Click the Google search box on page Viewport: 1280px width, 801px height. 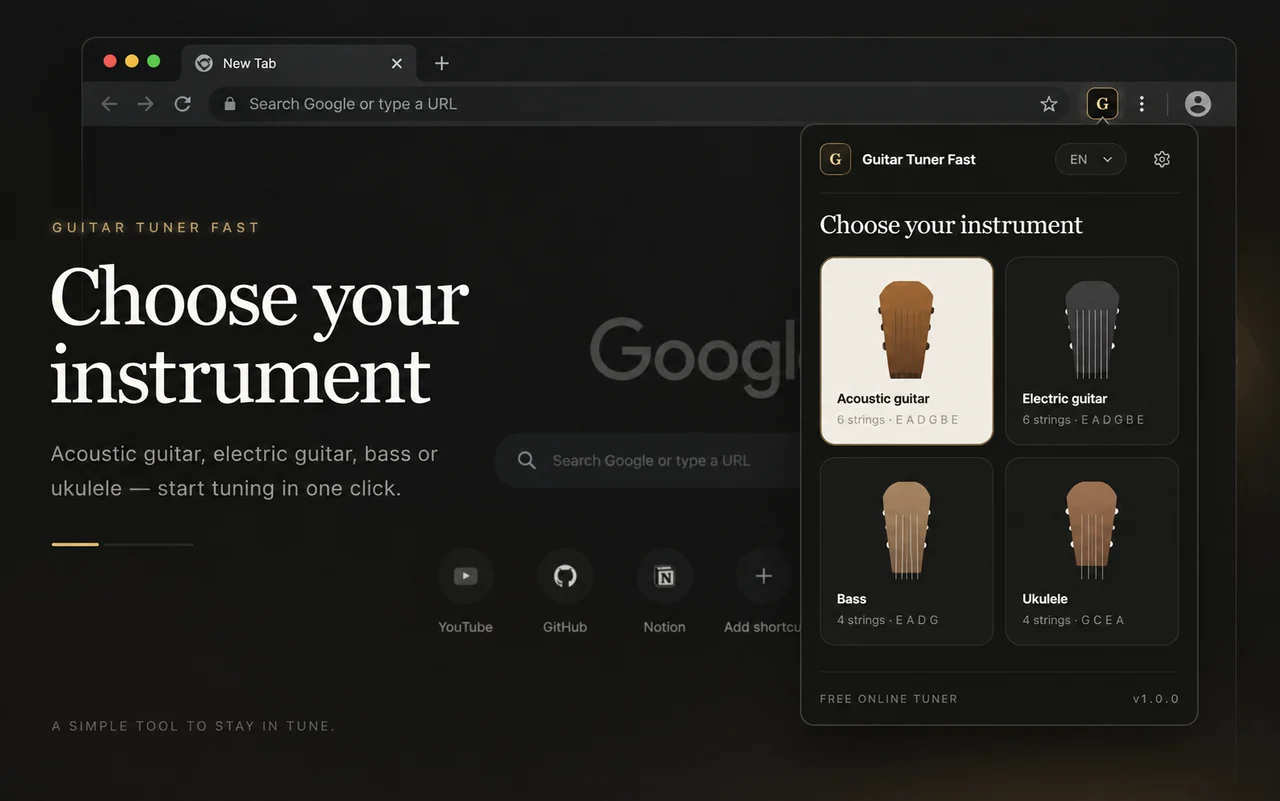point(650,461)
